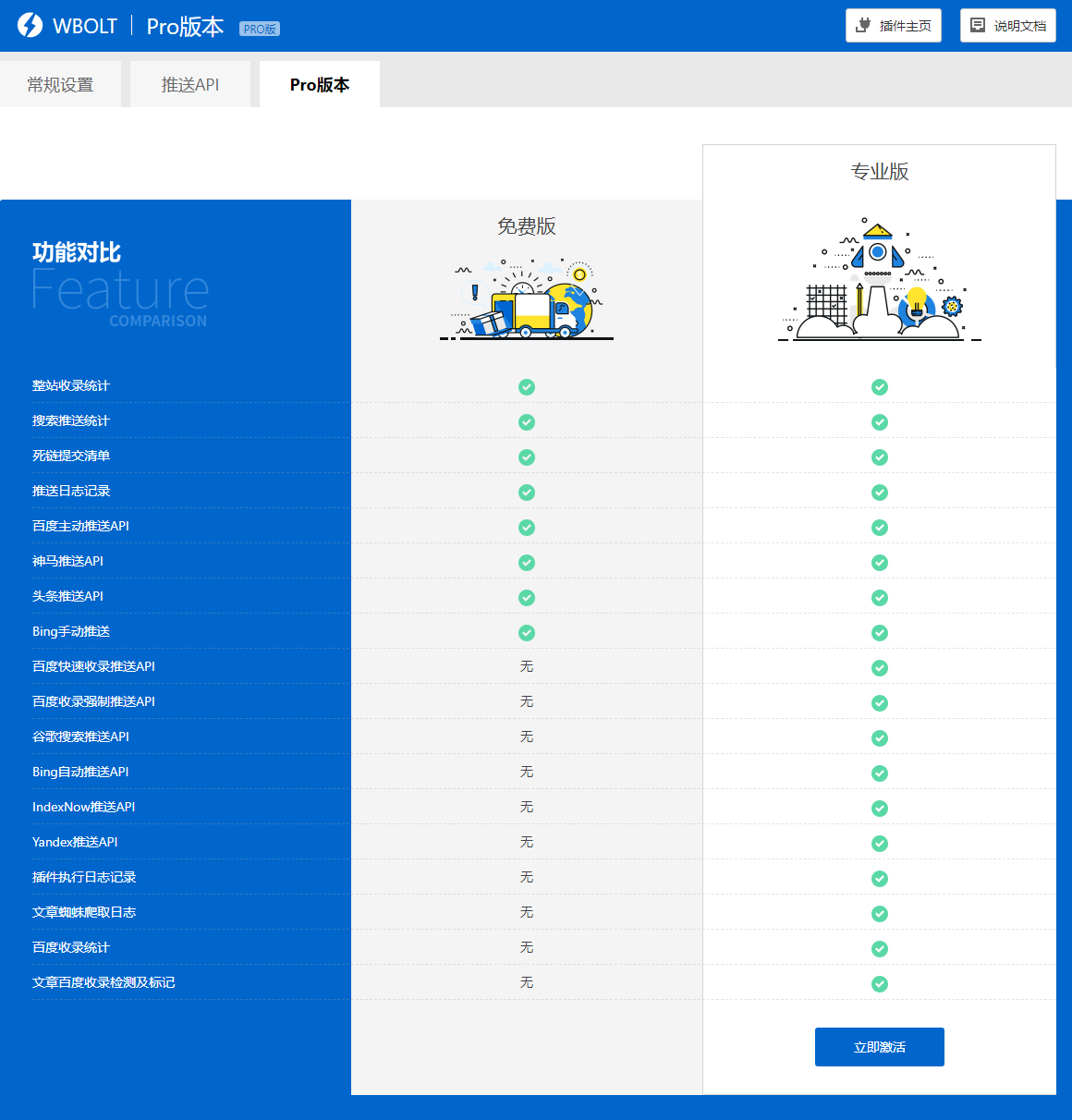Click the 搜索推送统计 feature row label
The image size is (1072, 1120).
(x=71, y=420)
